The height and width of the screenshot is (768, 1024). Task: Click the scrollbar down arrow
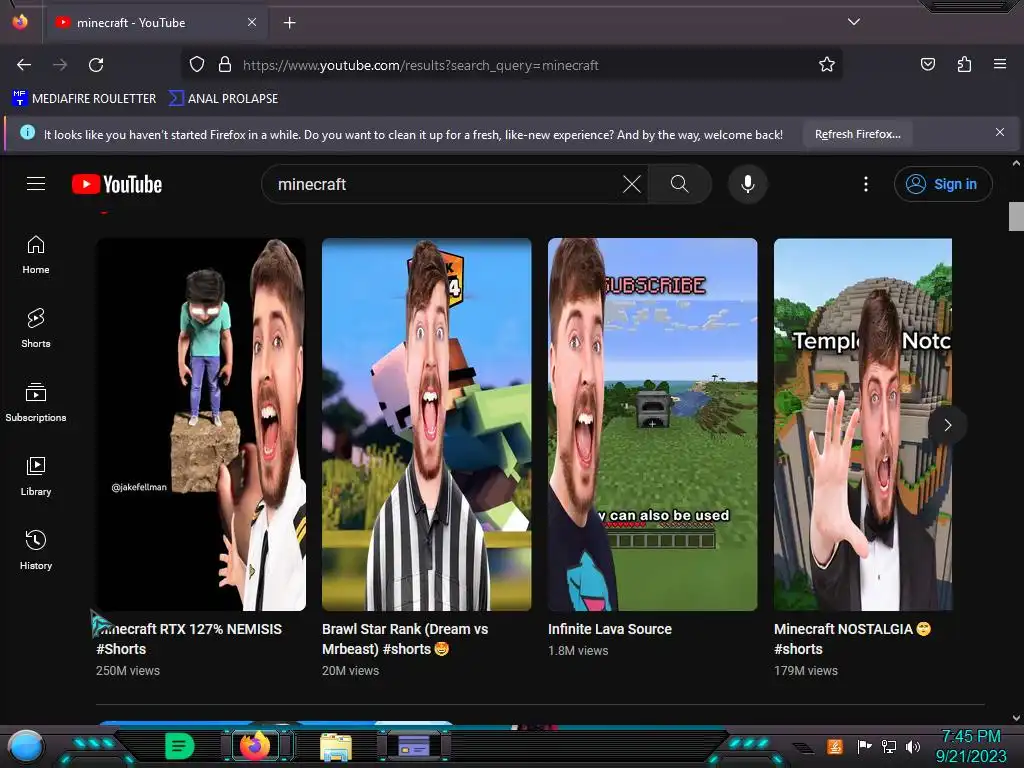pyautogui.click(x=1016, y=718)
